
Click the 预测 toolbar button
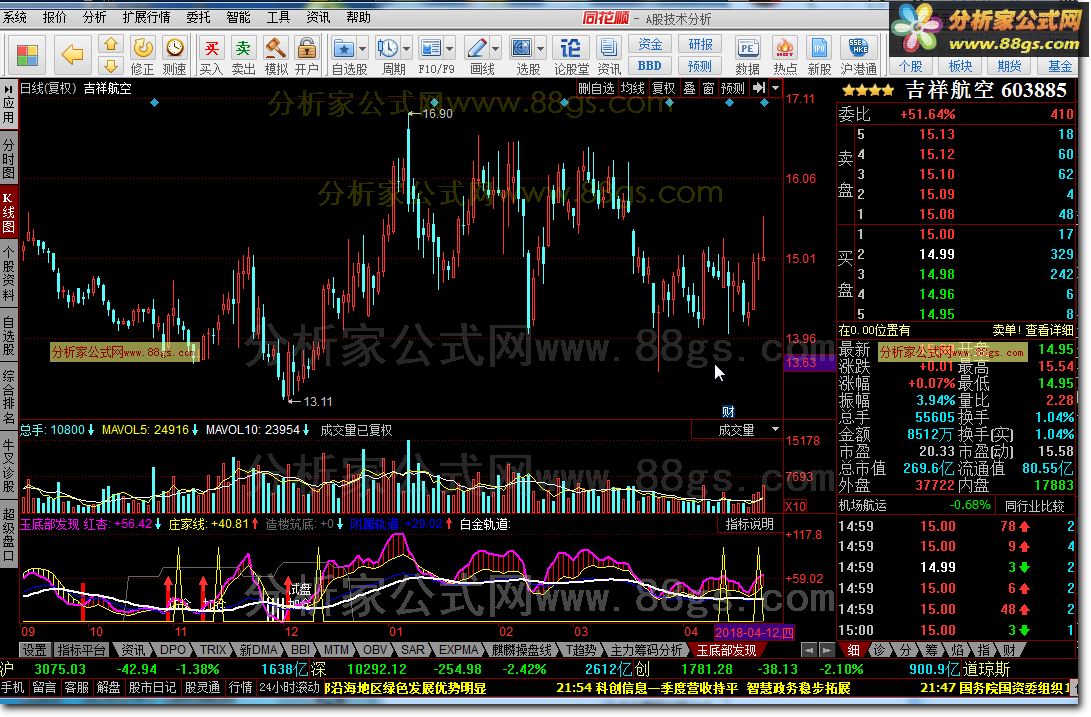click(x=700, y=66)
